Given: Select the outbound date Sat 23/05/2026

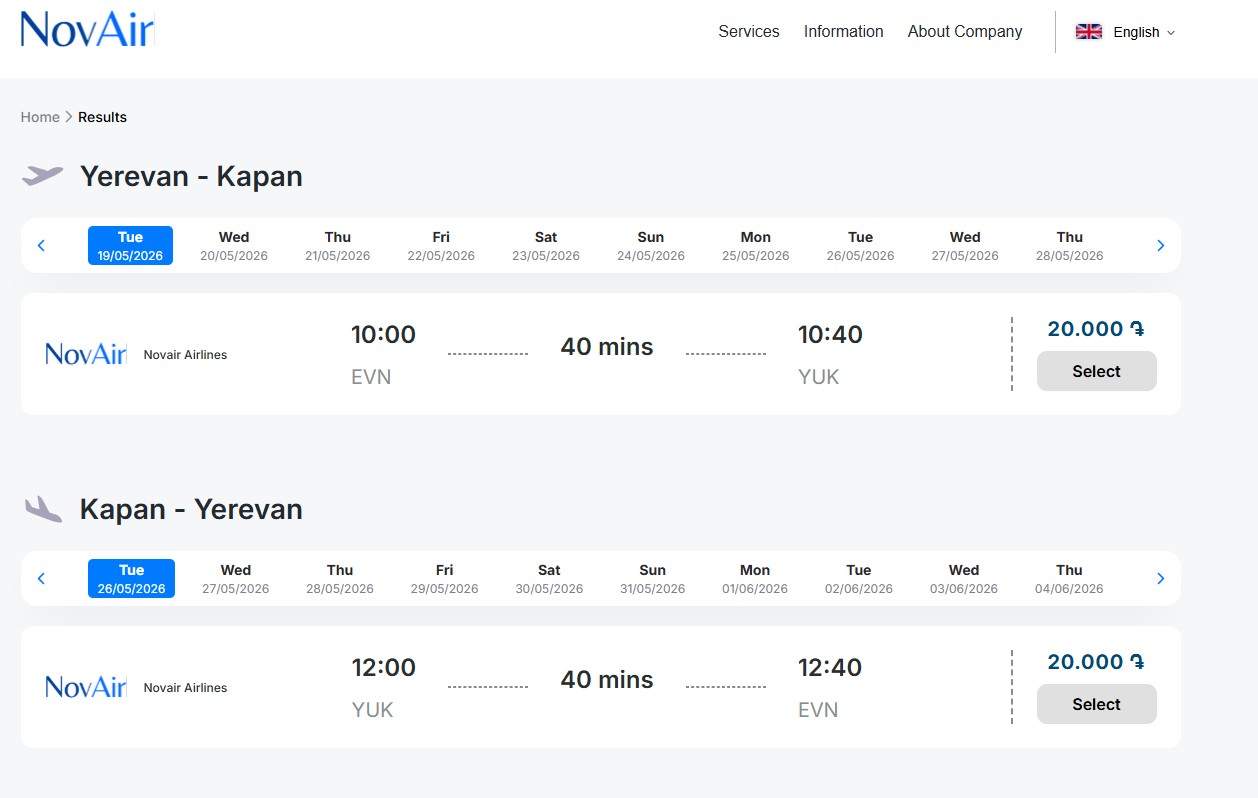Looking at the screenshot, I should click(x=546, y=246).
